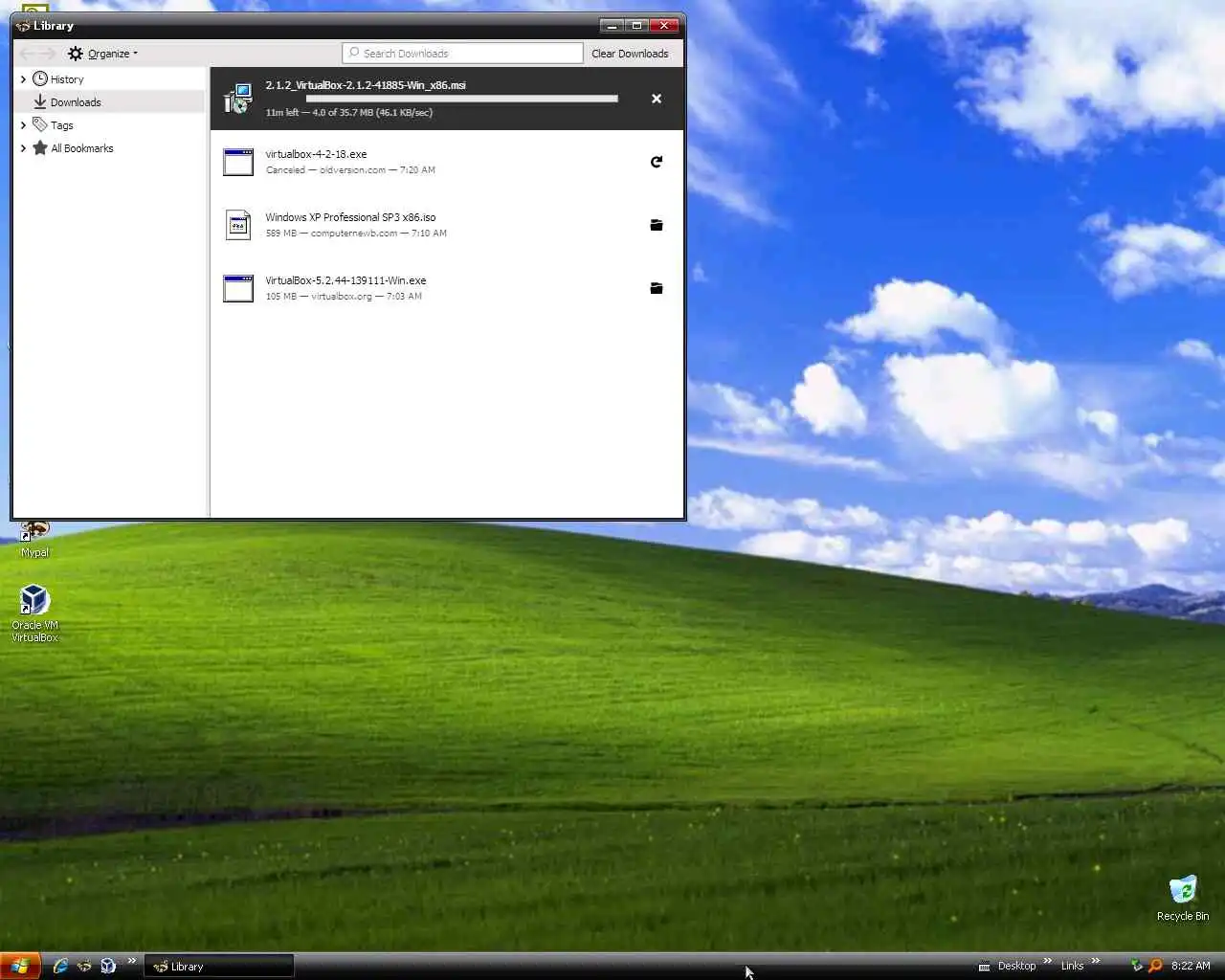Retry the virtualbox-4-2-18.exe download

(x=657, y=162)
